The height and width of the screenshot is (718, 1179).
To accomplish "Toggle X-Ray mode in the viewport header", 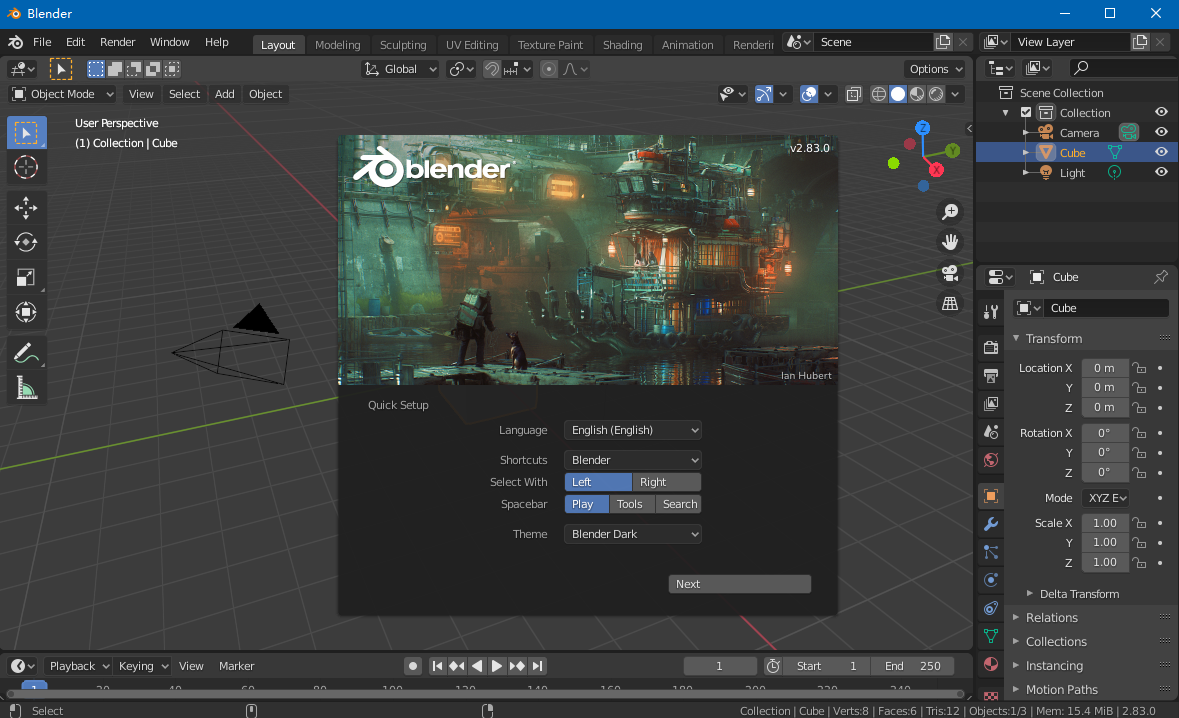I will click(x=853, y=93).
